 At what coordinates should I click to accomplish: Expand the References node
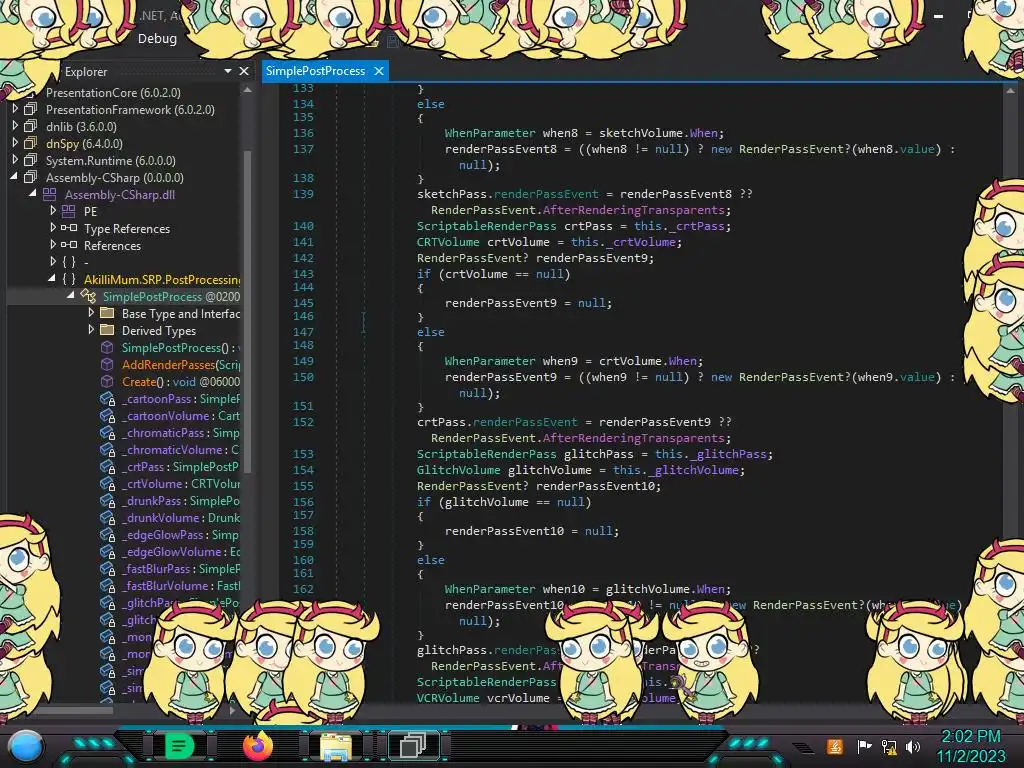[x=53, y=245]
